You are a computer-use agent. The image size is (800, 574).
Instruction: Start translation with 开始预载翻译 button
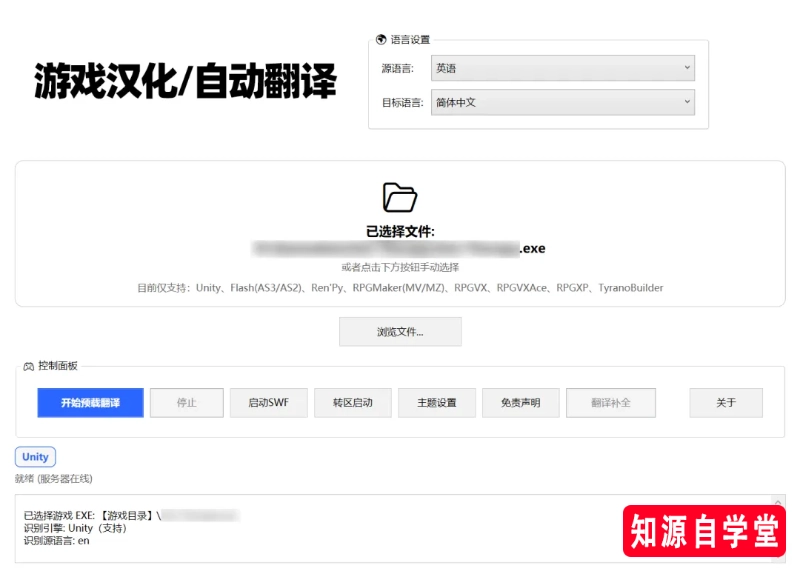pyautogui.click(x=90, y=403)
